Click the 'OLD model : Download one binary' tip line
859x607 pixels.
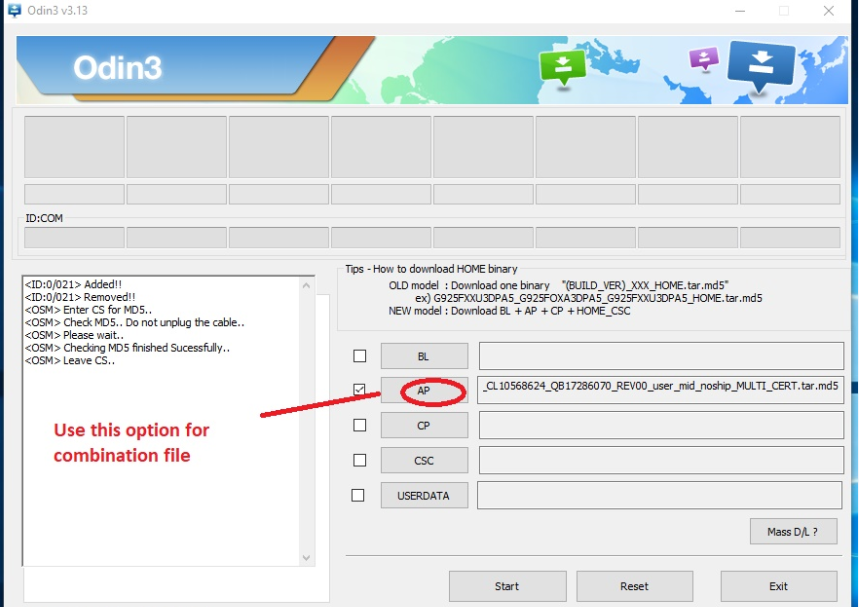558,285
